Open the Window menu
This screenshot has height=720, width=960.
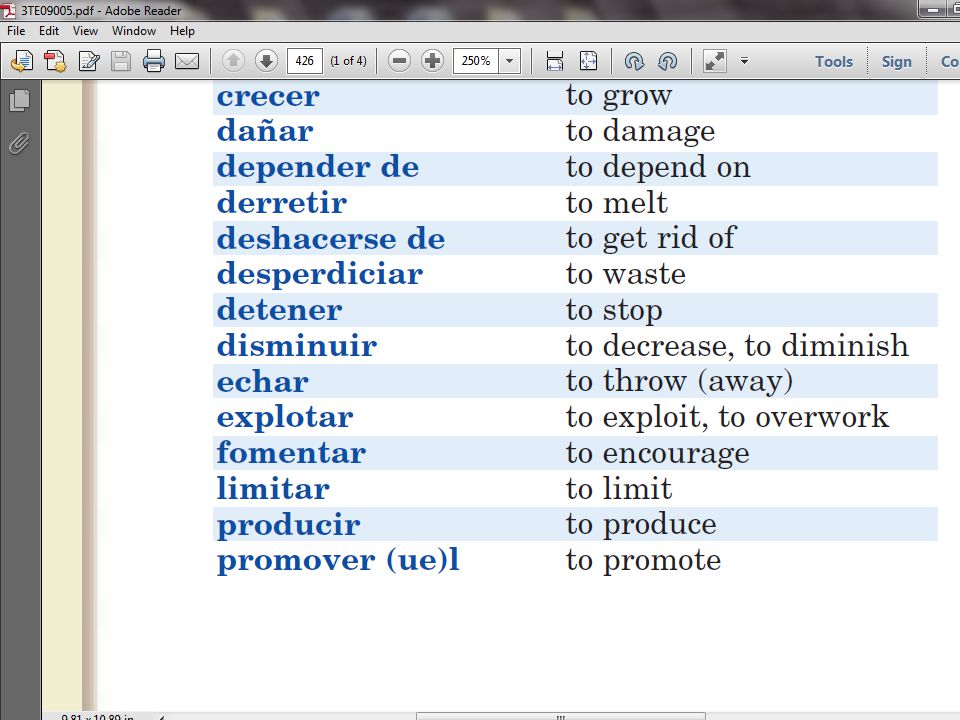tap(133, 31)
